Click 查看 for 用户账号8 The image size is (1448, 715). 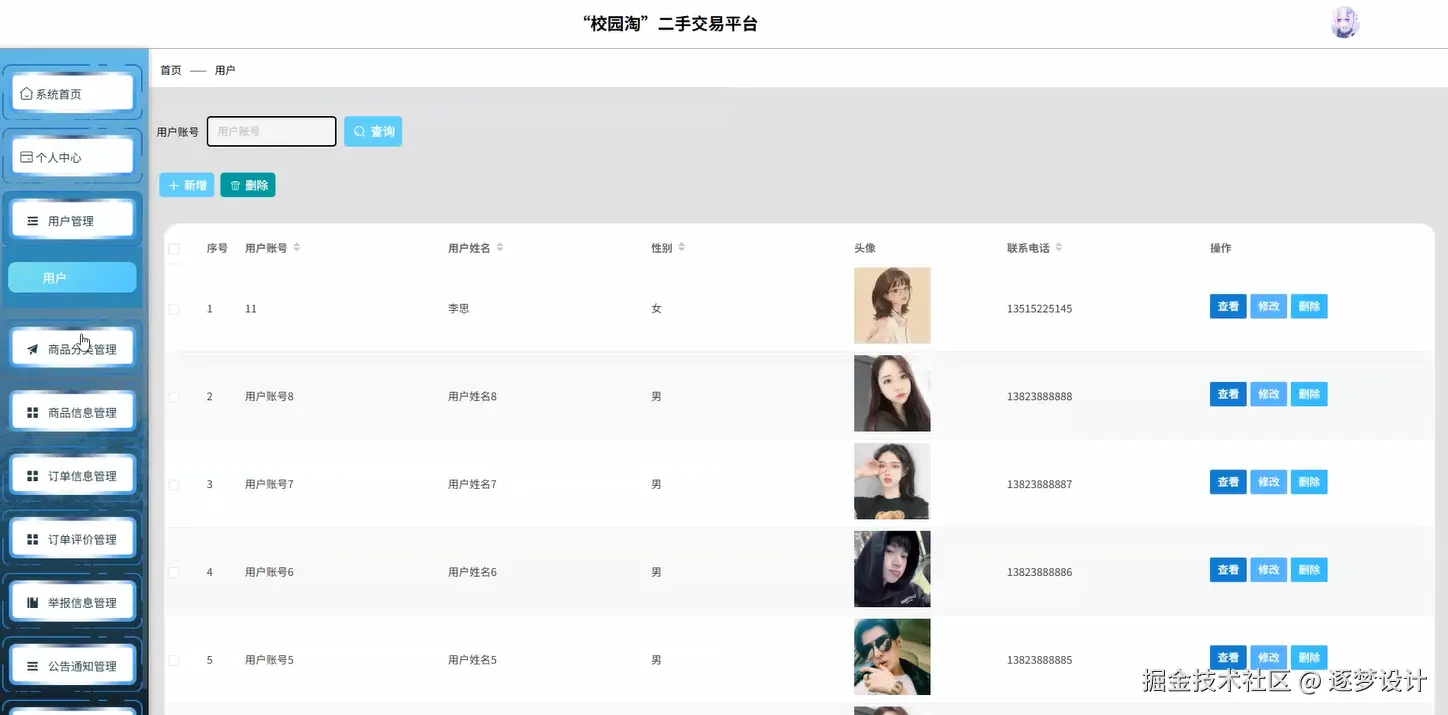point(1228,395)
